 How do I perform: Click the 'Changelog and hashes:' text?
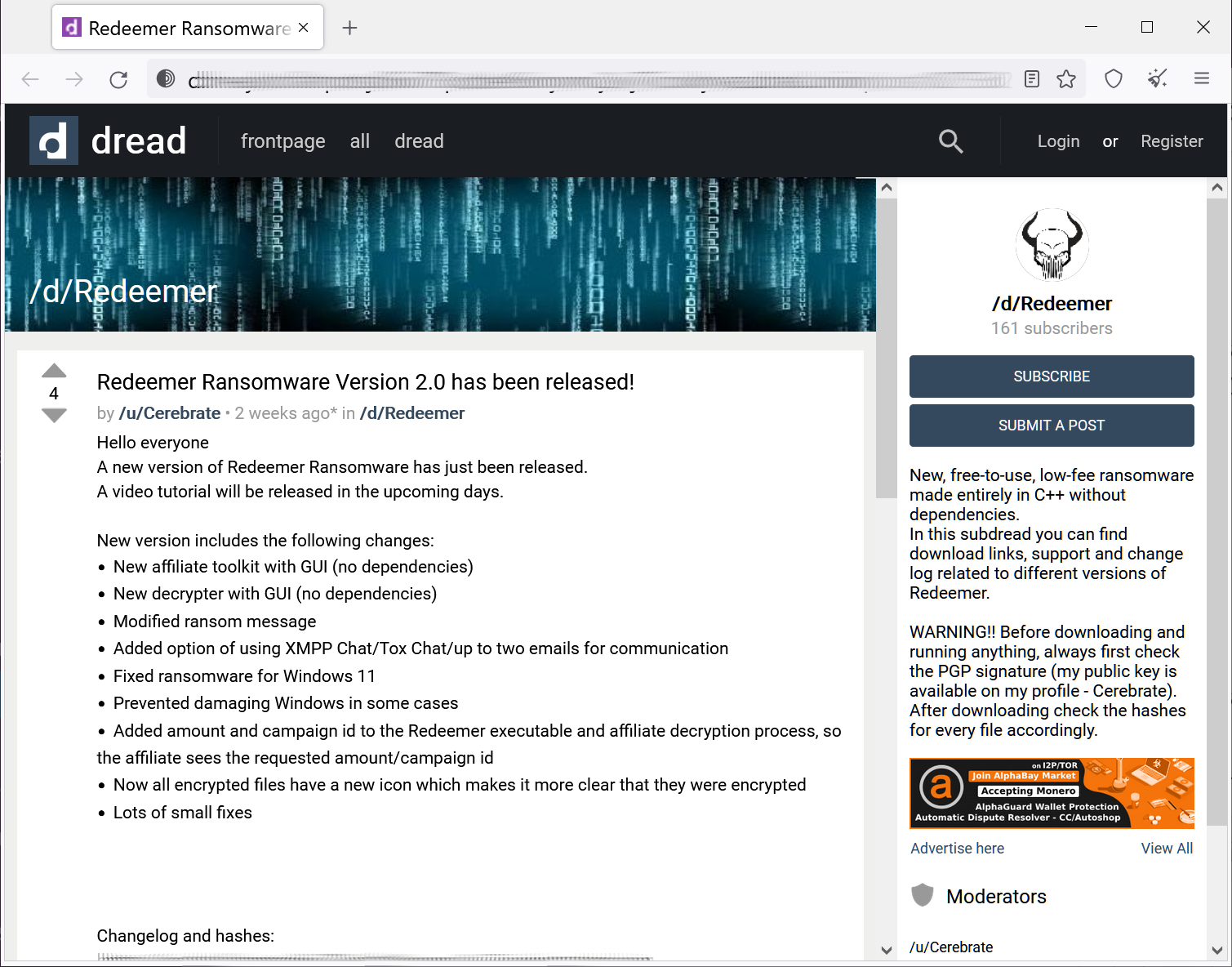click(185, 936)
